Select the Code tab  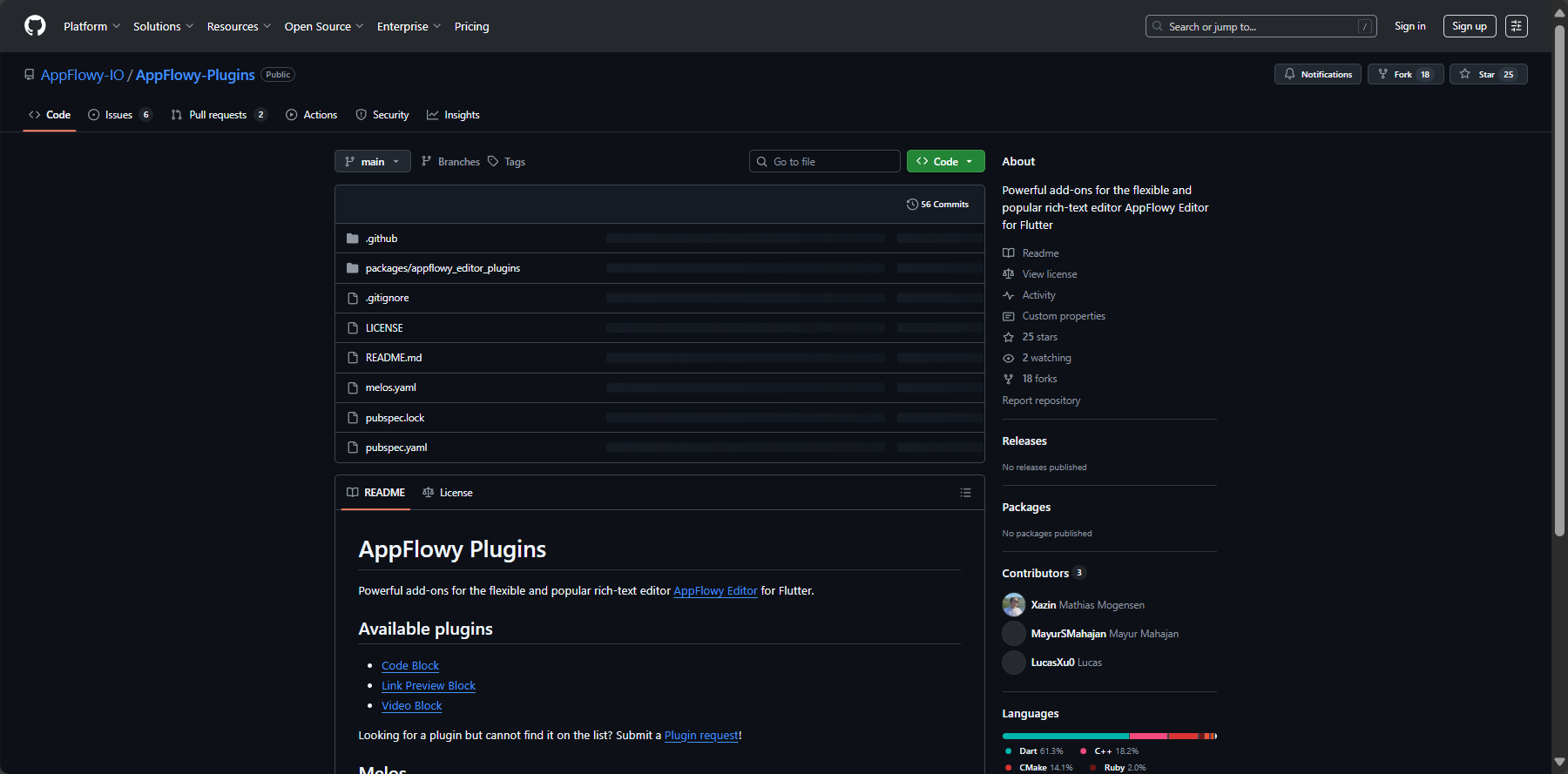pos(50,115)
